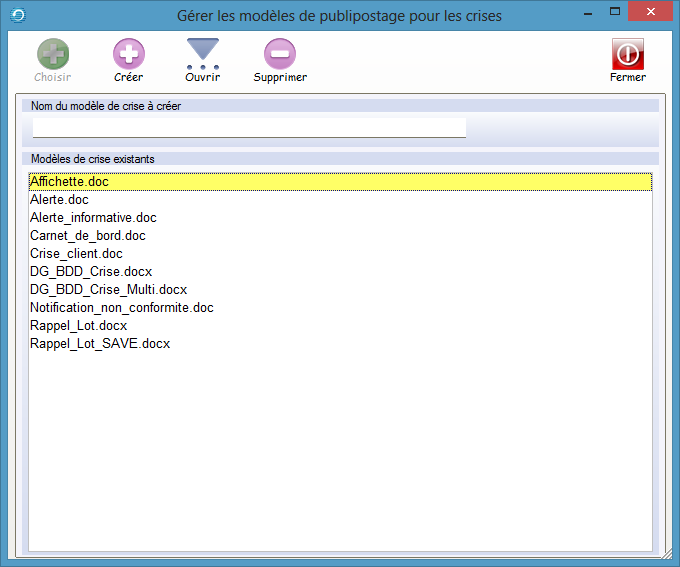Image resolution: width=680 pixels, height=567 pixels.
Task: Choose Carnet_de_bord.doc in the list
Action: coord(88,236)
